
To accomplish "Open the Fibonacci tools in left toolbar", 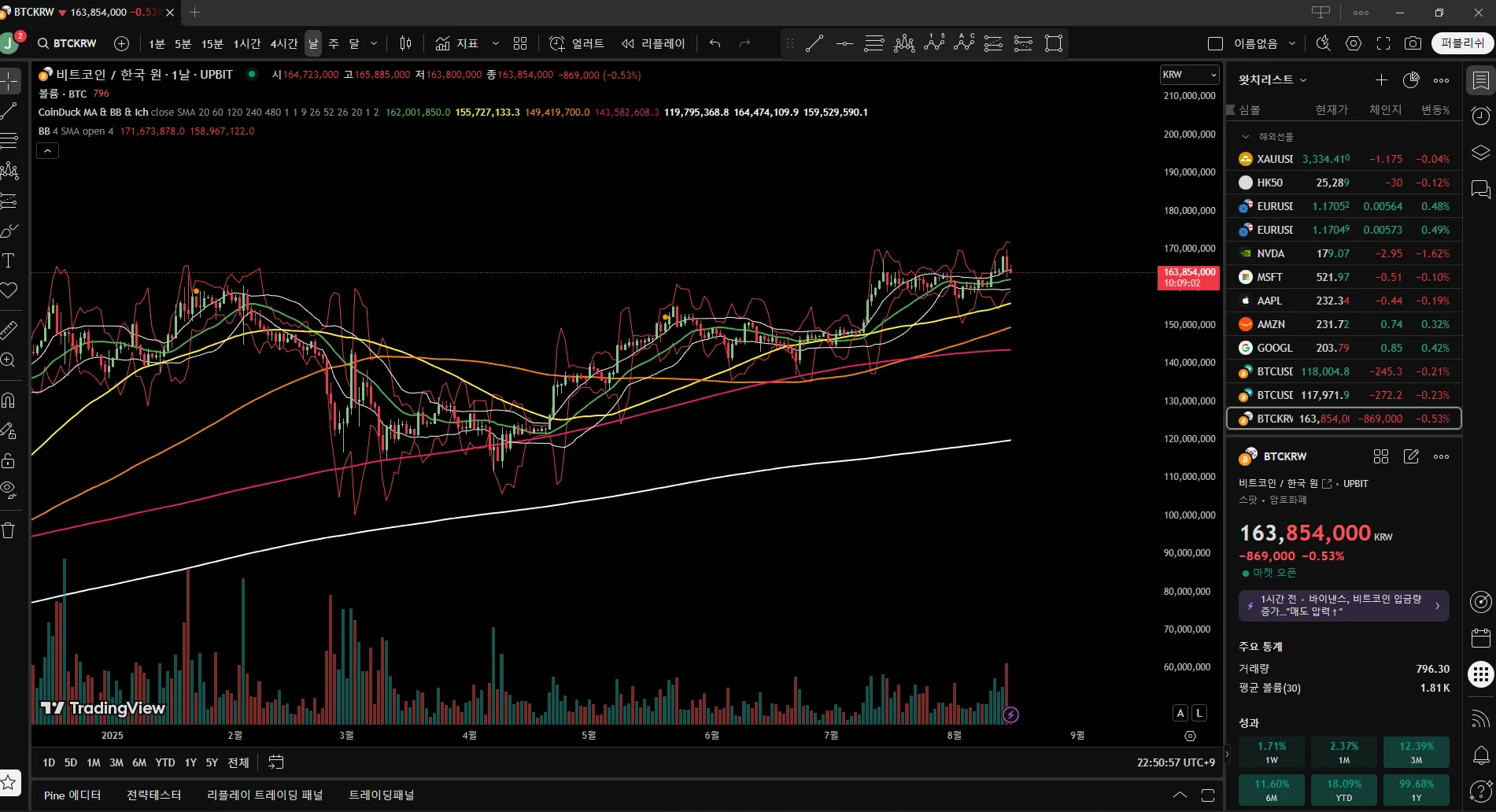I will coord(9,141).
